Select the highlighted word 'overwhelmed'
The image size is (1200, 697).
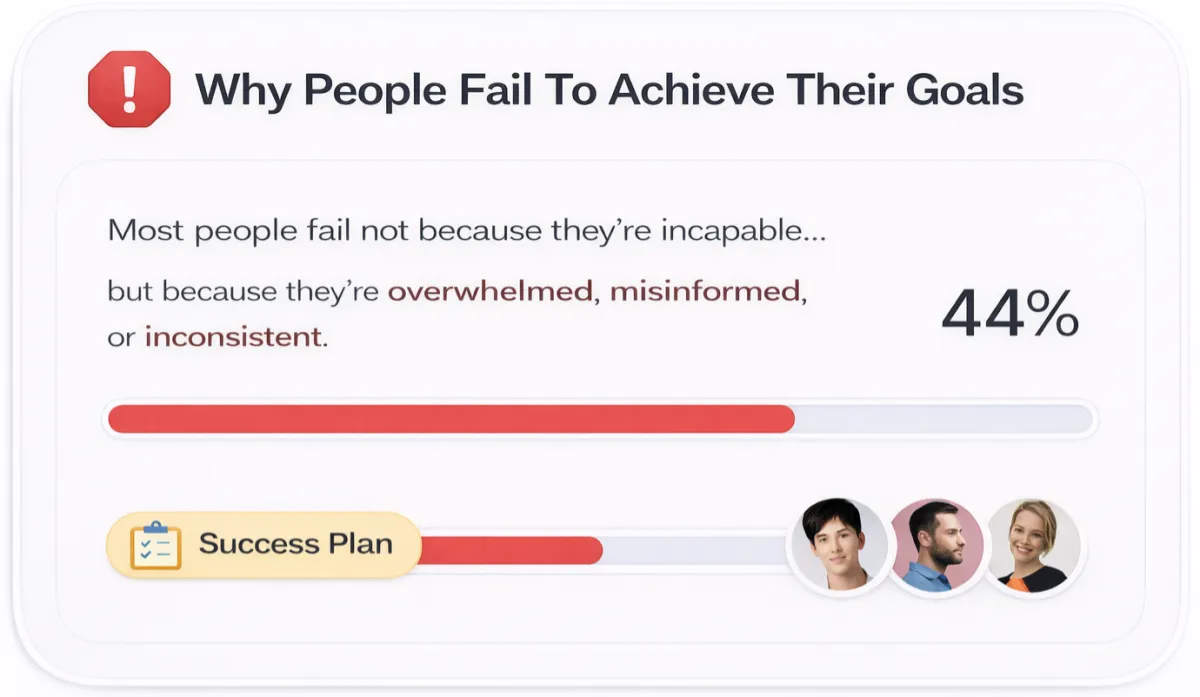pos(490,291)
